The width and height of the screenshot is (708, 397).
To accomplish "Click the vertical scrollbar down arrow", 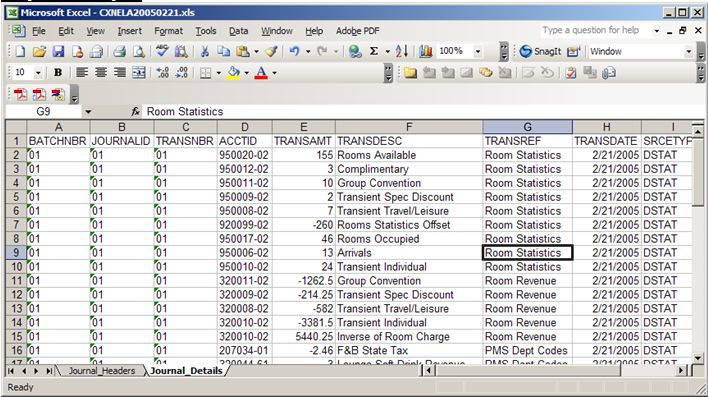I will pos(698,358).
